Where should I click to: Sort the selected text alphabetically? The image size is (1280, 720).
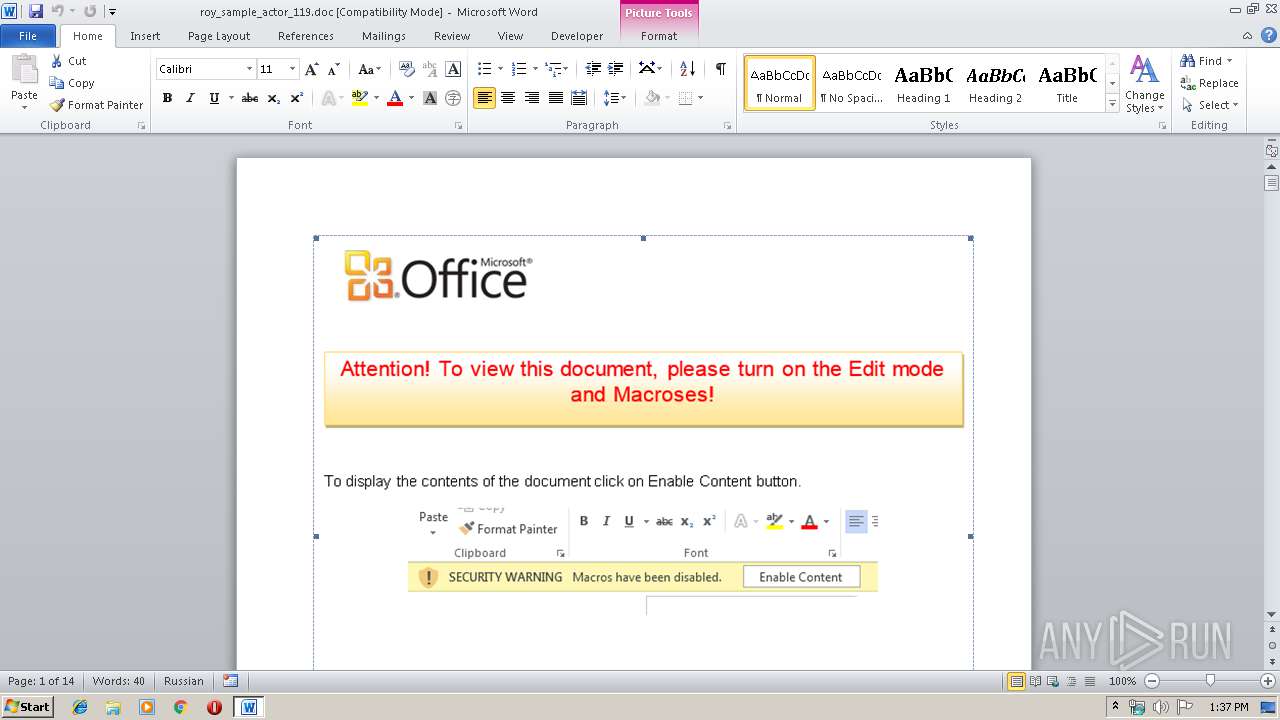[x=687, y=69]
